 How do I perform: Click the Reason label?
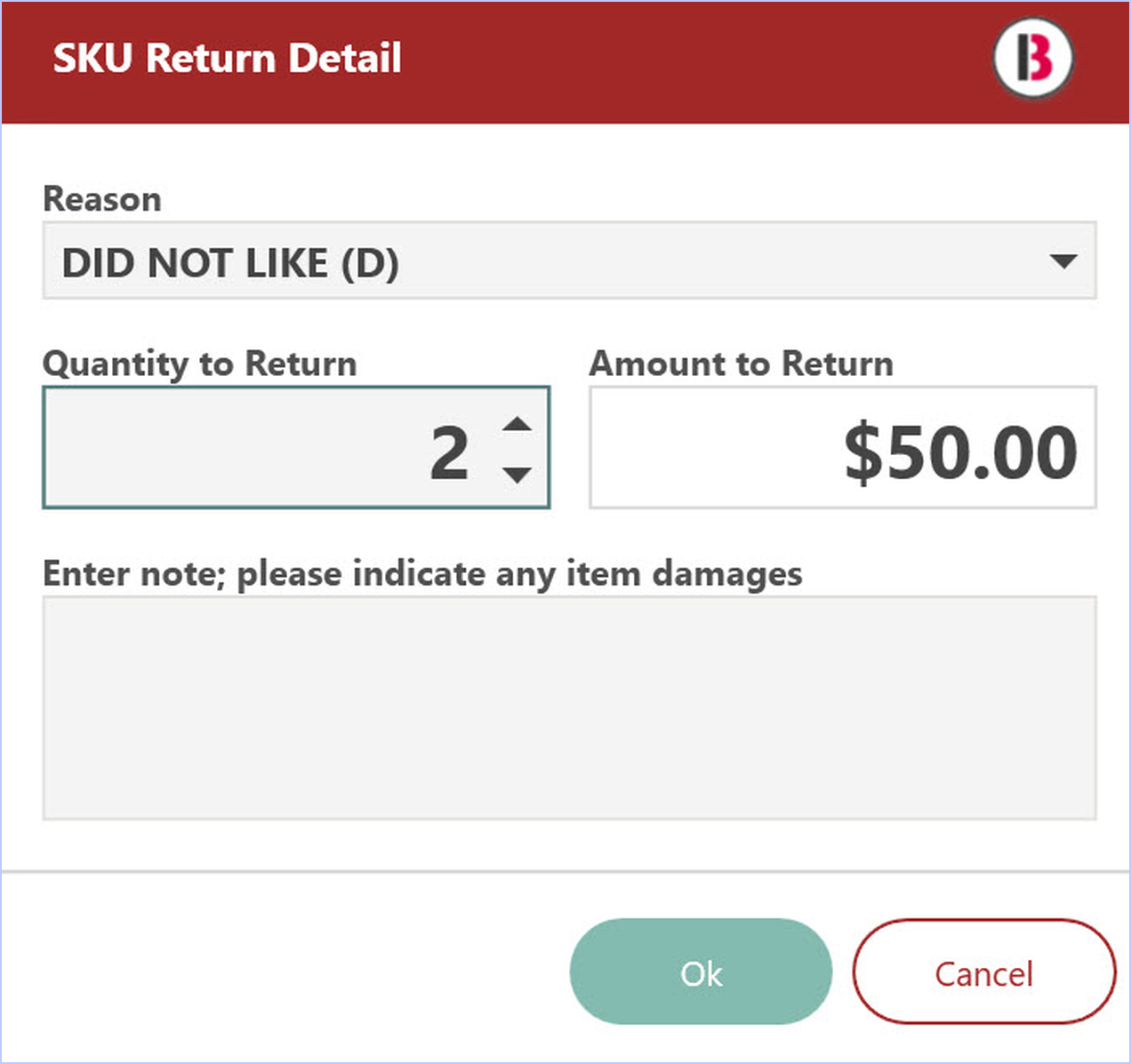[102, 199]
